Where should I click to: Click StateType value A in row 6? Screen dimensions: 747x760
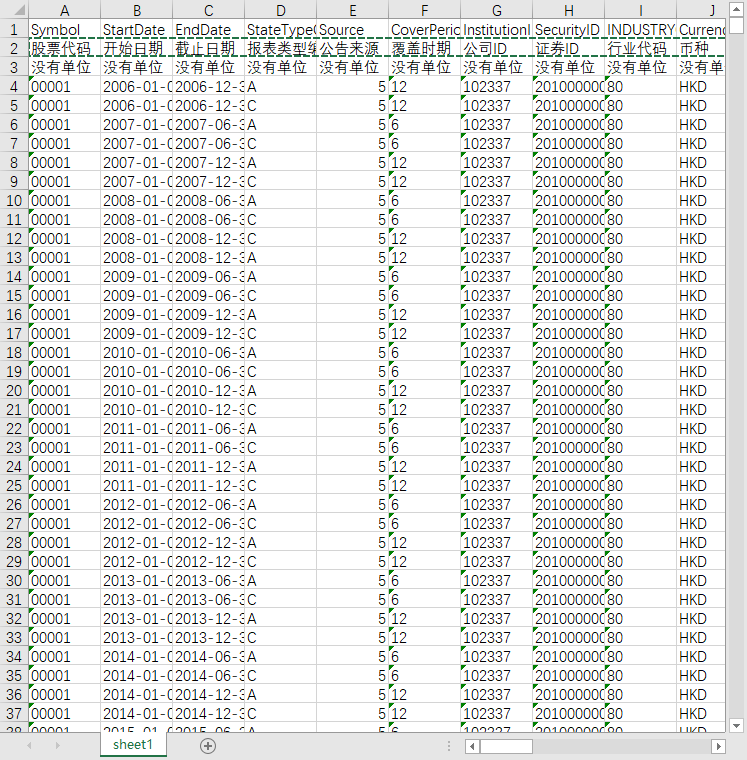[x=281, y=125]
